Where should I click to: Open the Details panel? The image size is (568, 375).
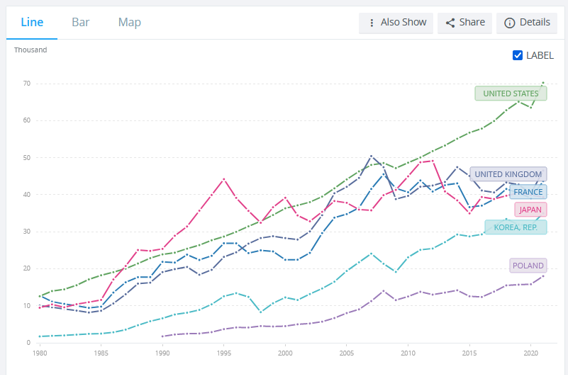coord(527,23)
